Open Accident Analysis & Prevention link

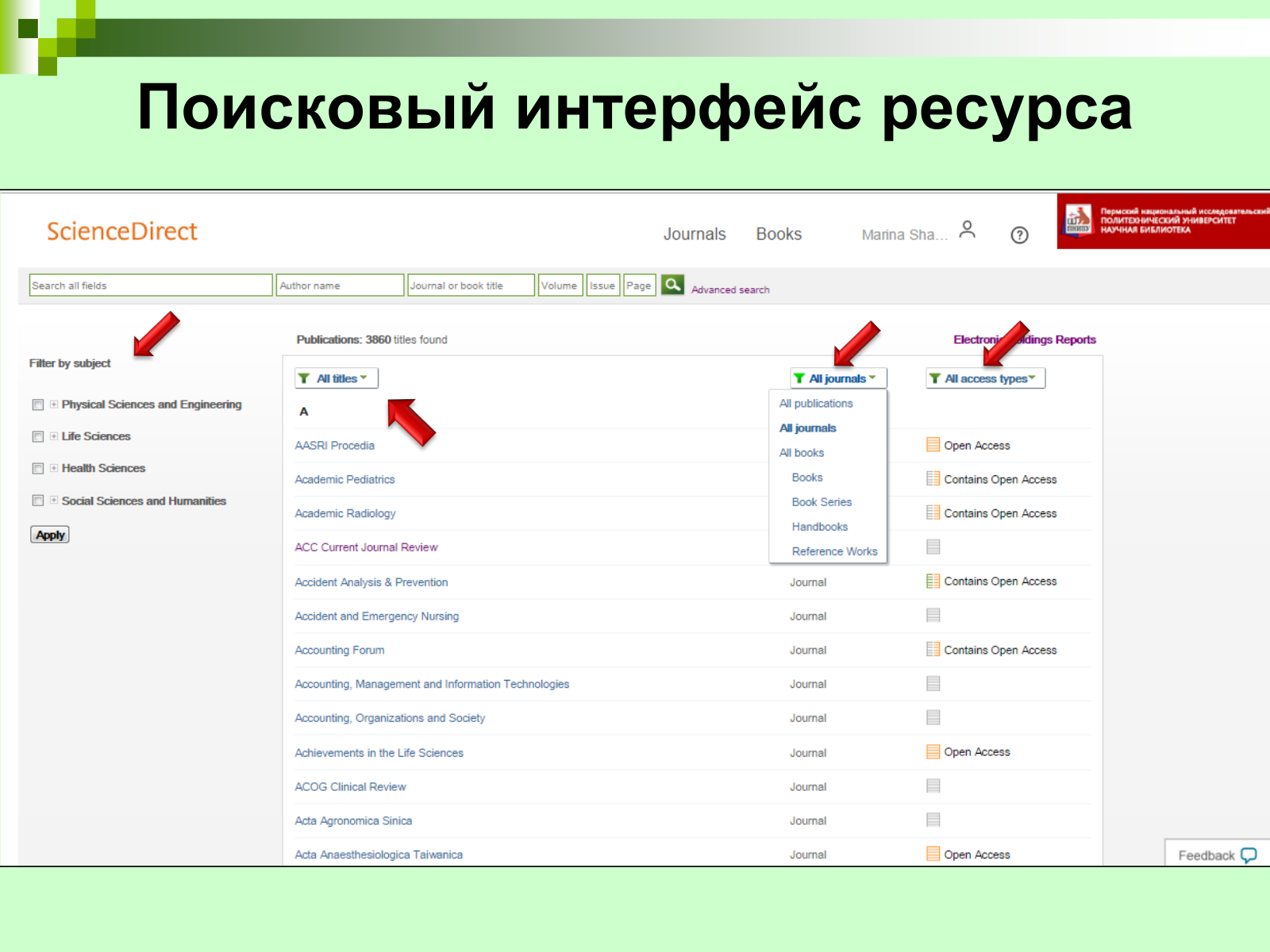371,582
